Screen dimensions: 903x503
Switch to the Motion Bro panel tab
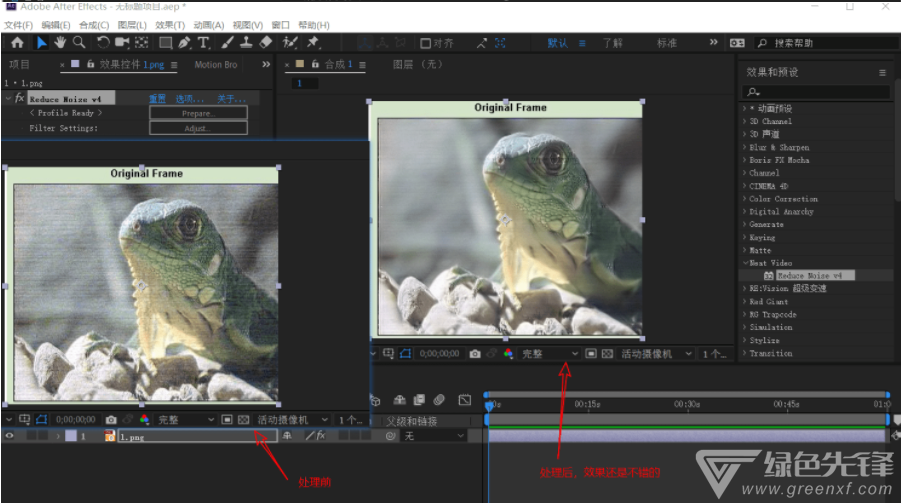tap(216, 65)
